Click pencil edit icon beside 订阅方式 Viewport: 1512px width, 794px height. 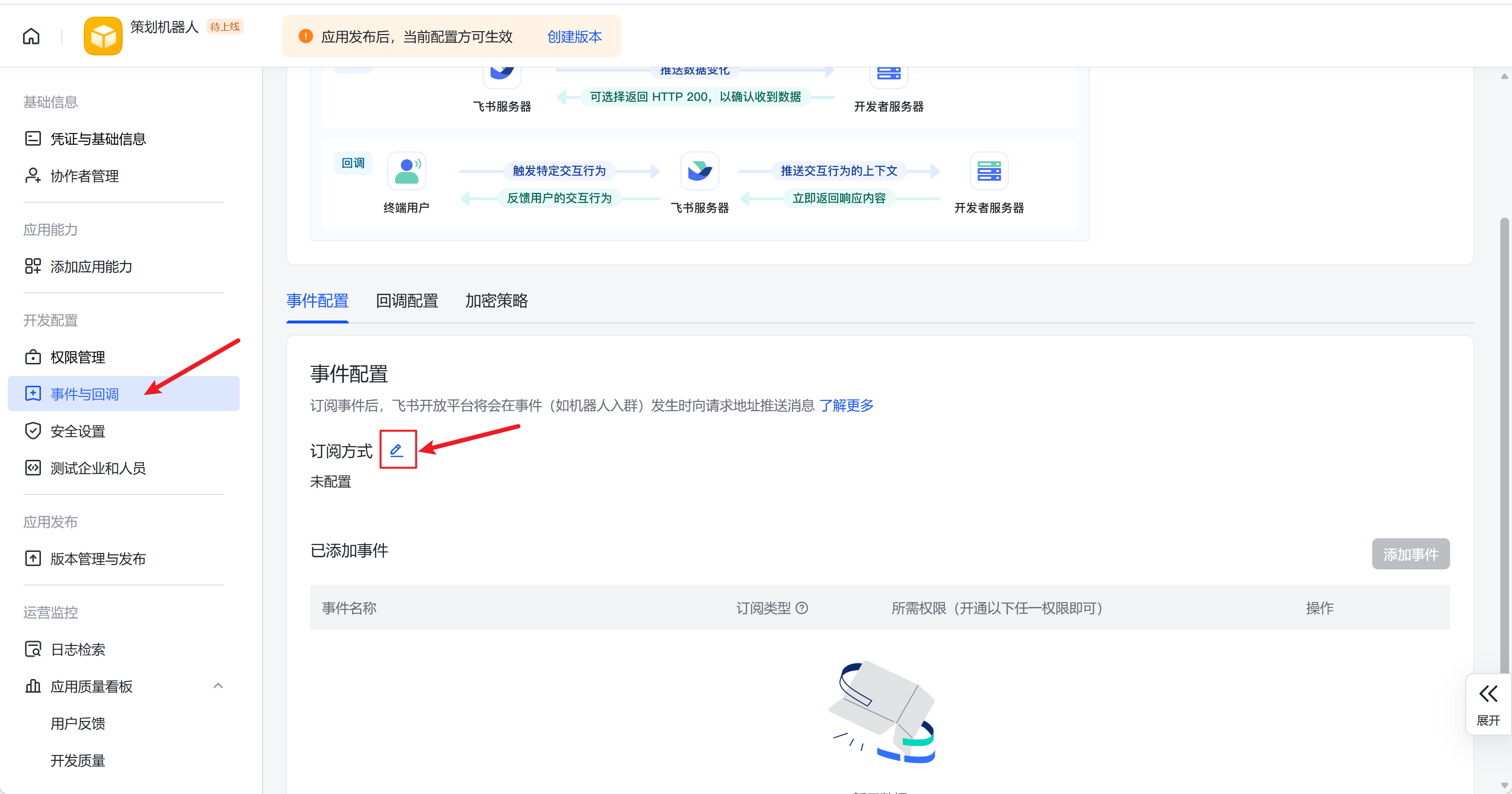(397, 450)
